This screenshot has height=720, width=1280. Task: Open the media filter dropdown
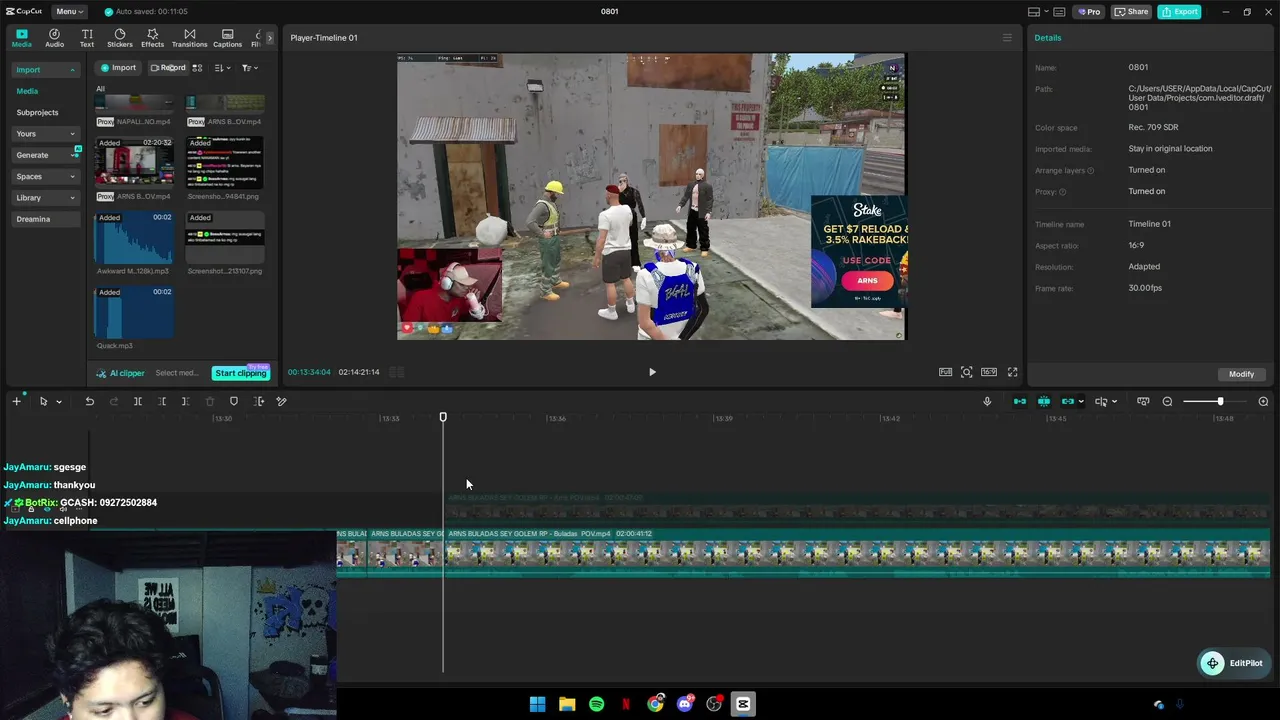click(x=249, y=68)
